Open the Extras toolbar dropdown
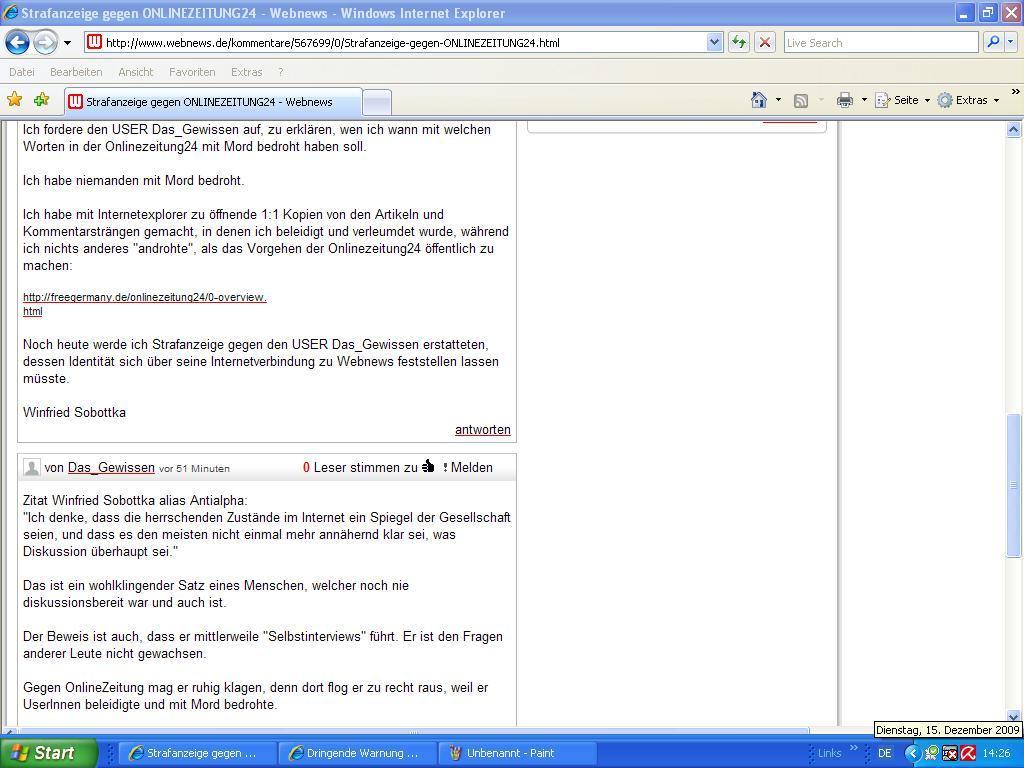Image resolution: width=1024 pixels, height=768 pixels. tap(968, 100)
